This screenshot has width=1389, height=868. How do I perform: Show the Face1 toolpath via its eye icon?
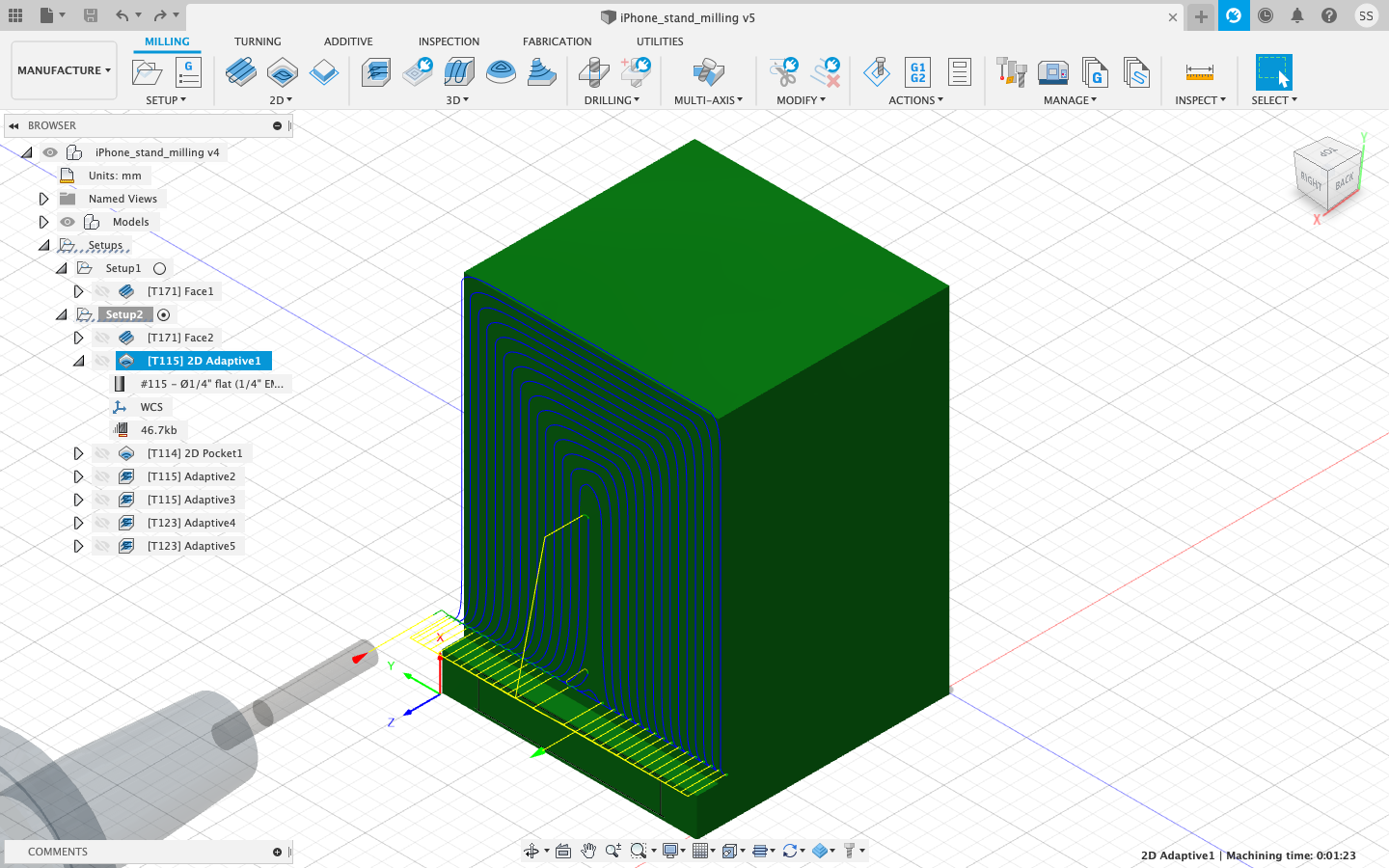click(x=102, y=291)
